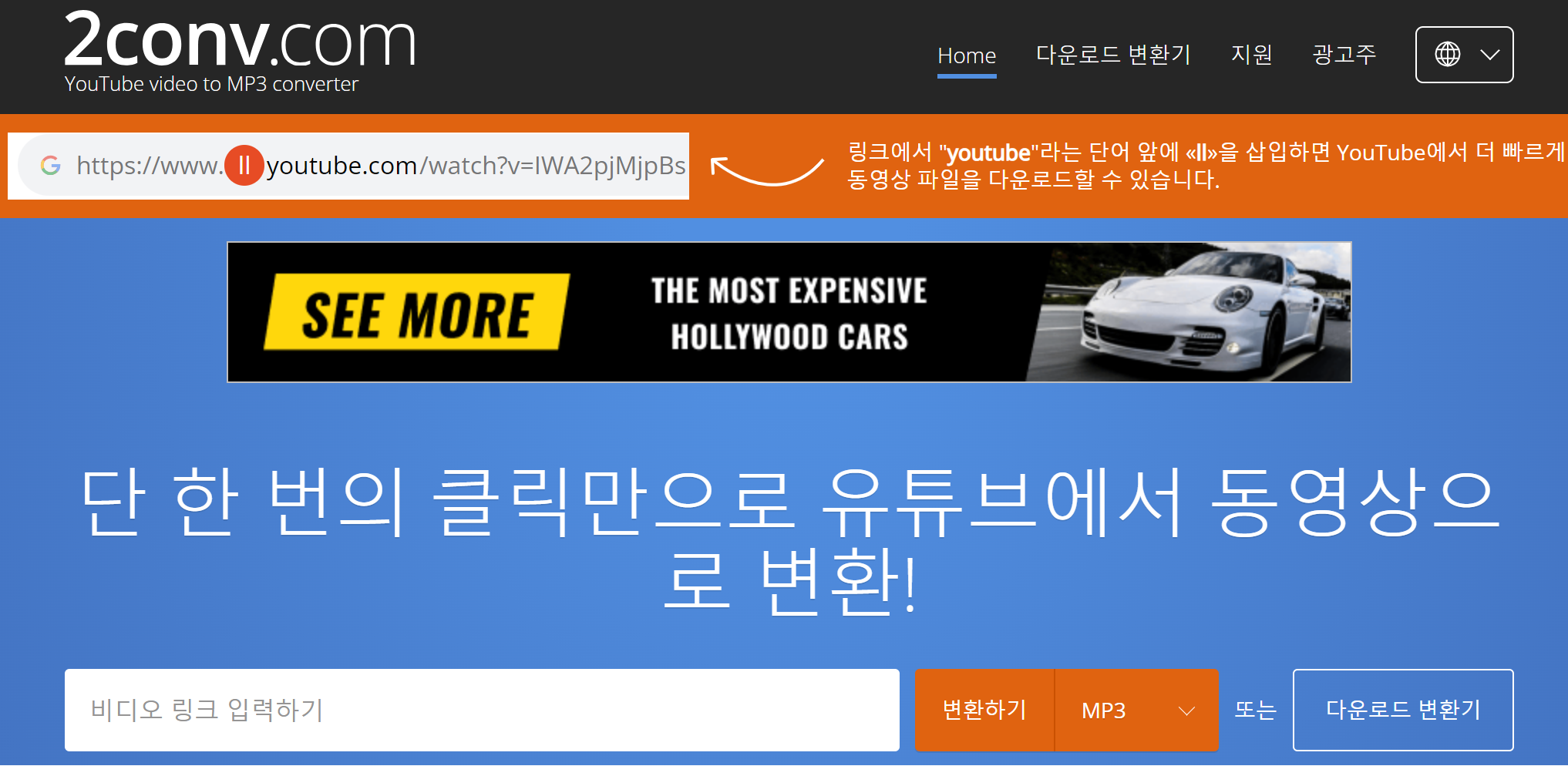Viewport: 1568px width, 766px height.
Task: Go to the 지원 page
Action: 1251,55
